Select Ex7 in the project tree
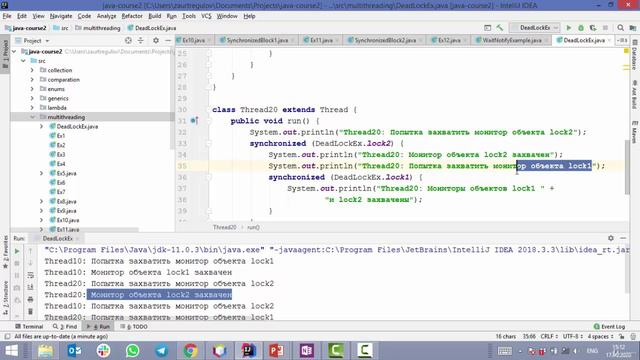The width and height of the screenshot is (640, 360). pos(60,192)
